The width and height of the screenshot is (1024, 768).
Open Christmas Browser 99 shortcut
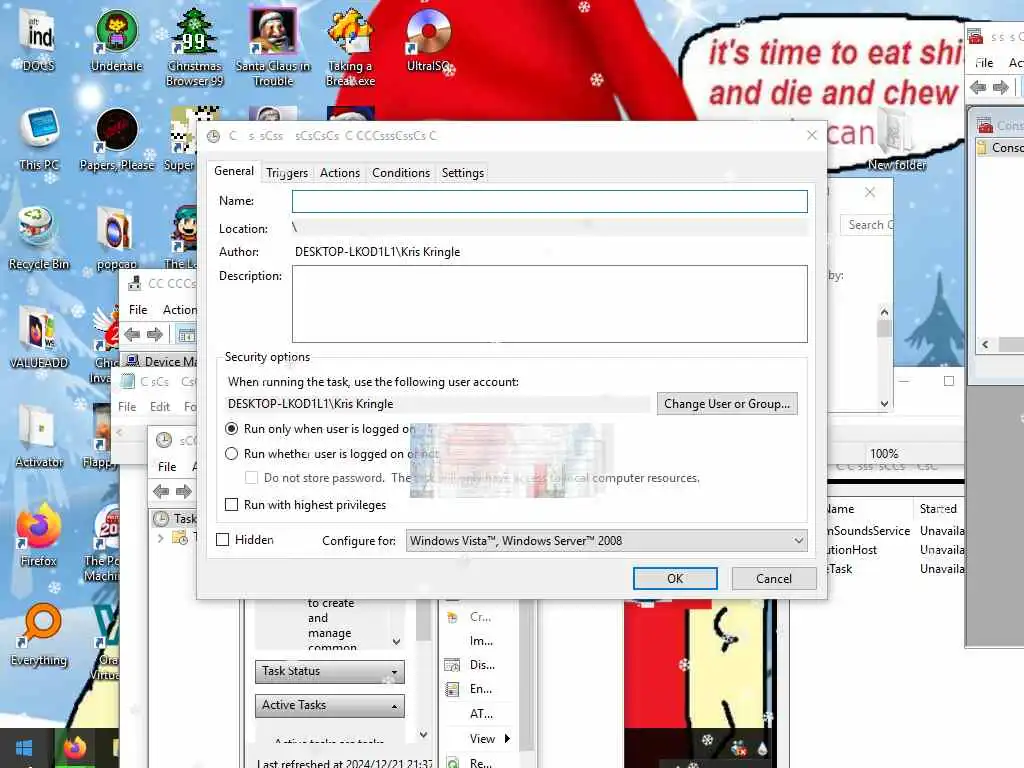pyautogui.click(x=195, y=47)
